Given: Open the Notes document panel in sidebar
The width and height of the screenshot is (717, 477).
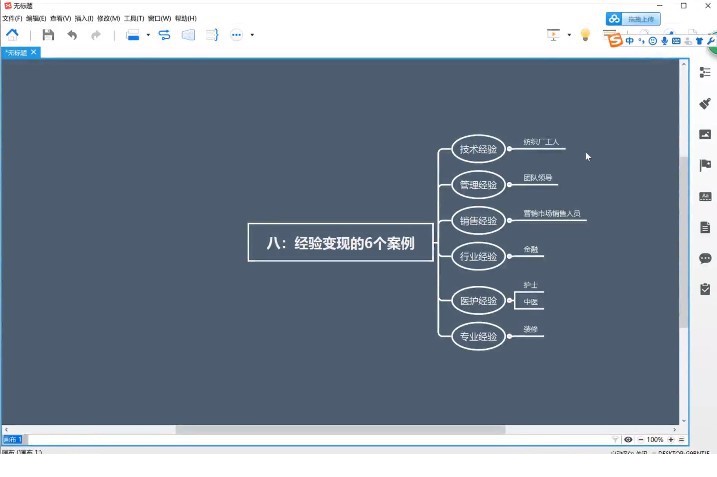Looking at the screenshot, I should (x=705, y=227).
